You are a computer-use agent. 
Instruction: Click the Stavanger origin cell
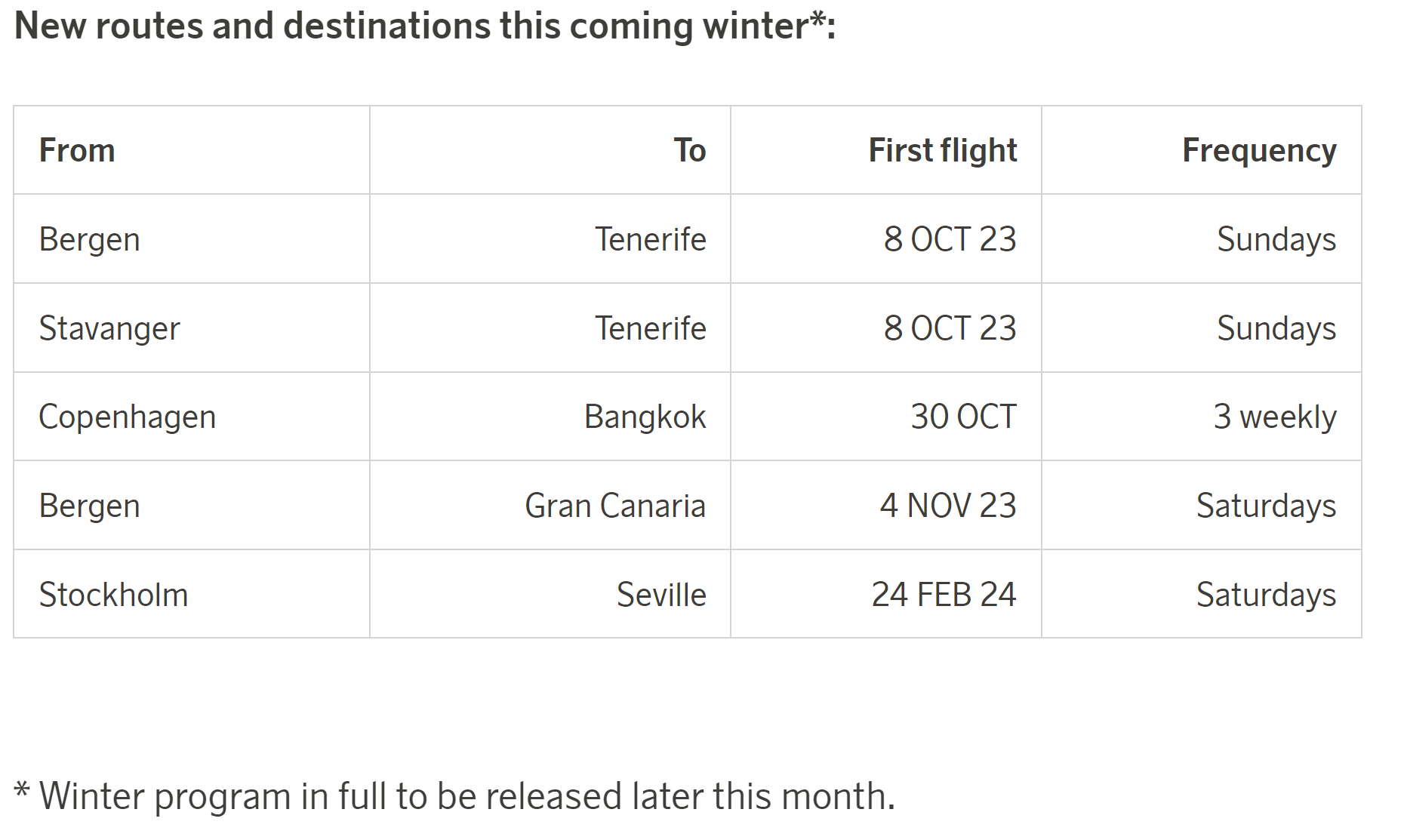[109, 328]
